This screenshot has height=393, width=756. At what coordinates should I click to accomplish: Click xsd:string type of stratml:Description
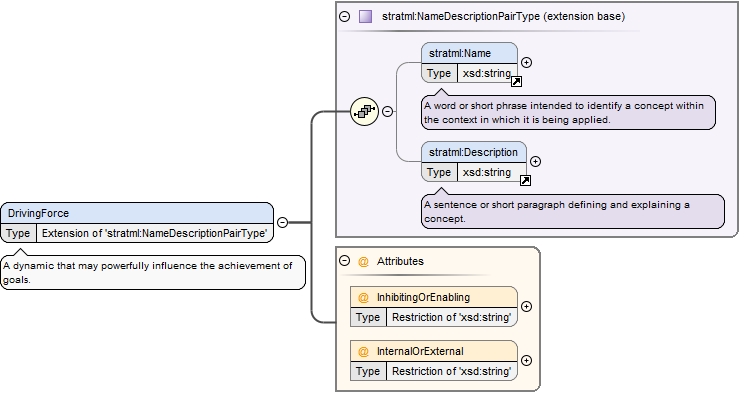[x=486, y=172]
